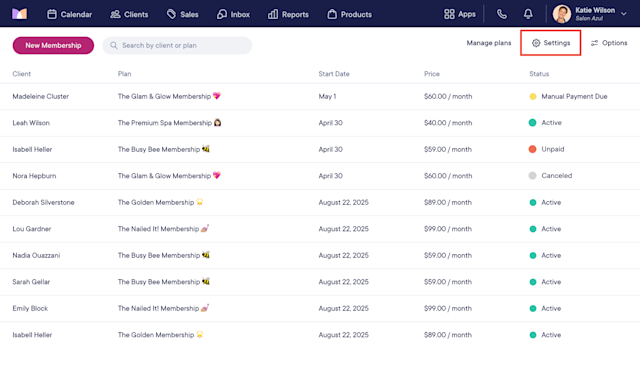Click the gear icon next to Settings
The image size is (640, 368).
click(x=536, y=43)
